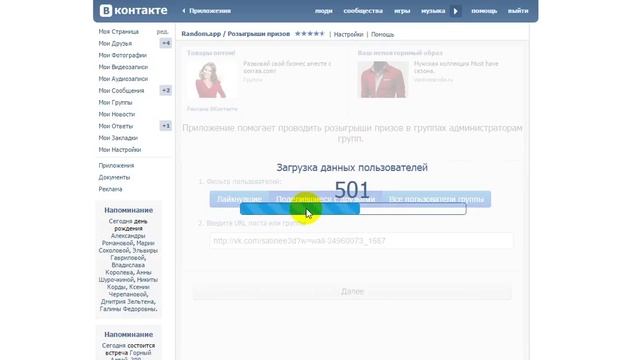
Task: Open the app Настройки link
Action: [348, 34]
